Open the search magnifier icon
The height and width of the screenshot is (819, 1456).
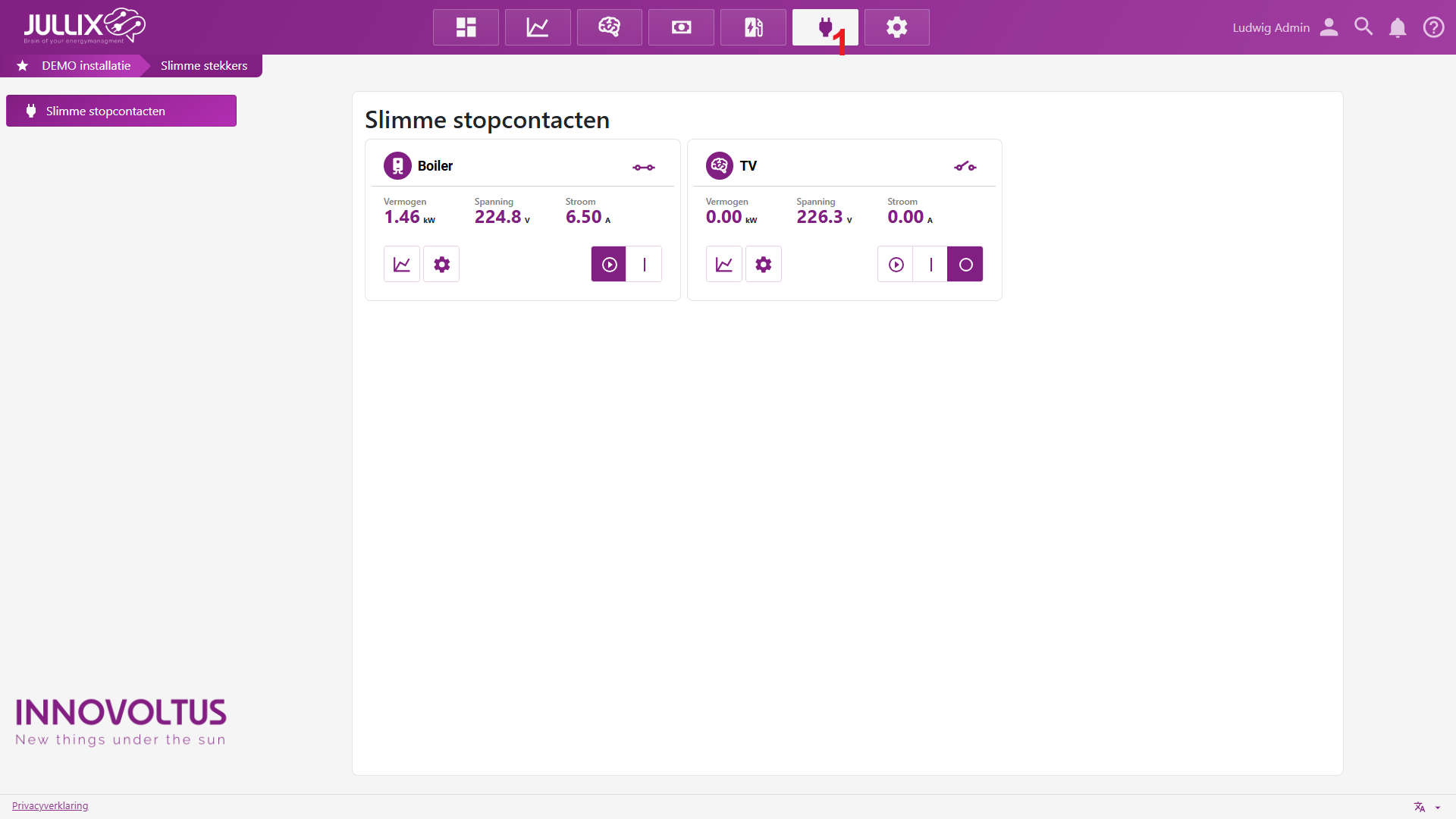pos(1363,27)
